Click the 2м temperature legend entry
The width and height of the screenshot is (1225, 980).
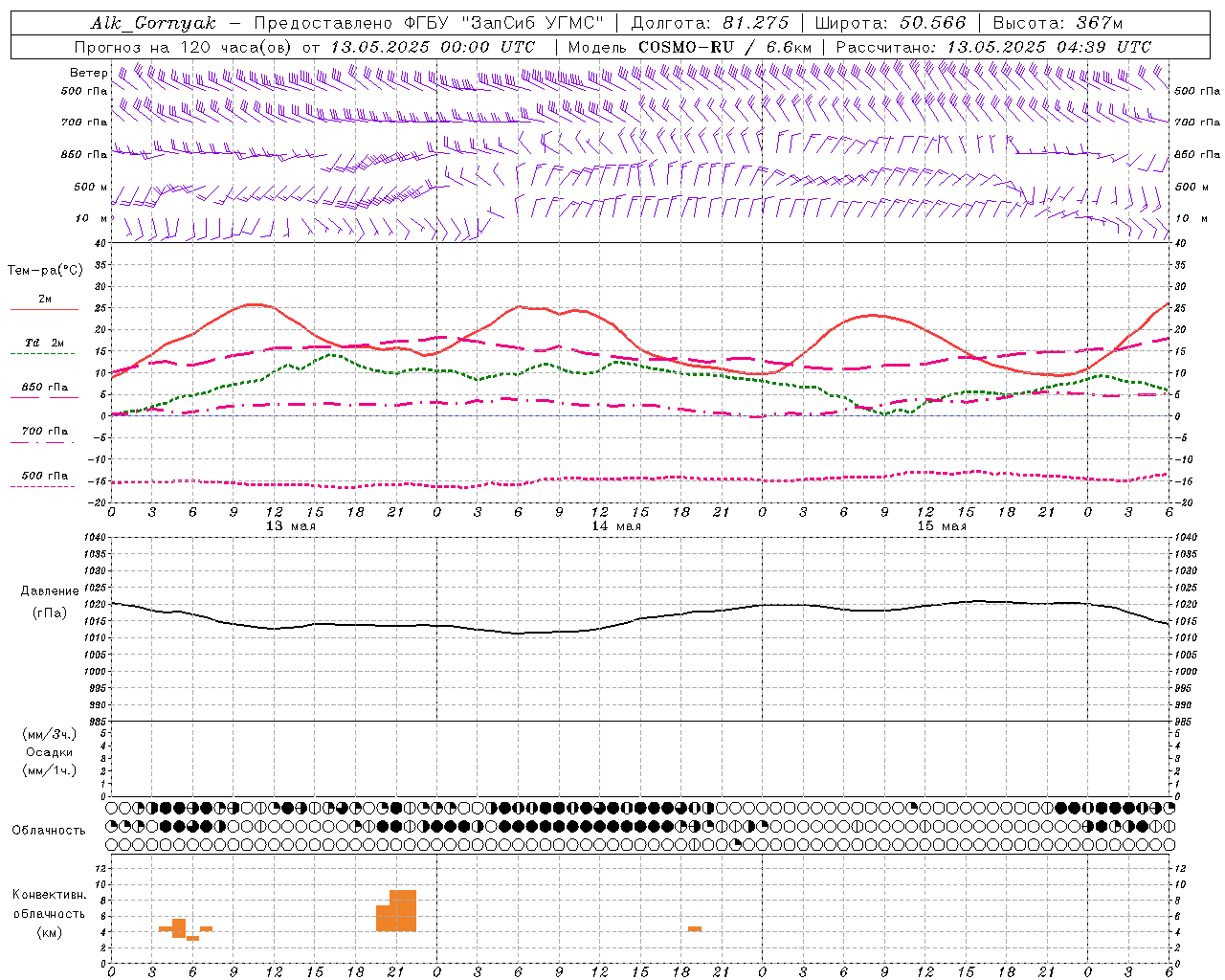pyautogui.click(x=45, y=300)
